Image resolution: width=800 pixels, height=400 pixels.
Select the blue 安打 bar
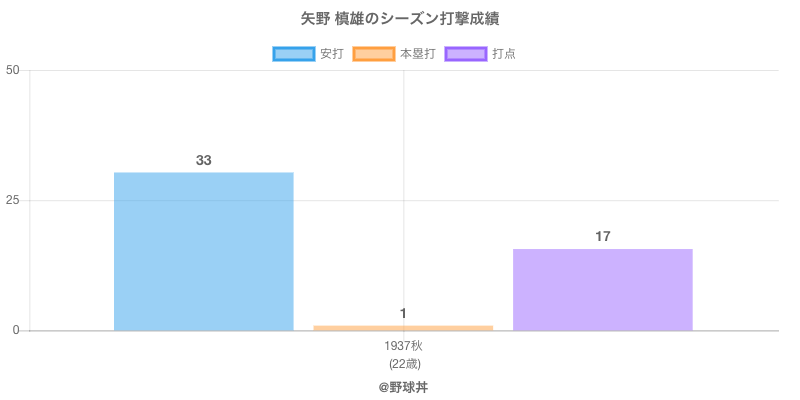click(203, 251)
